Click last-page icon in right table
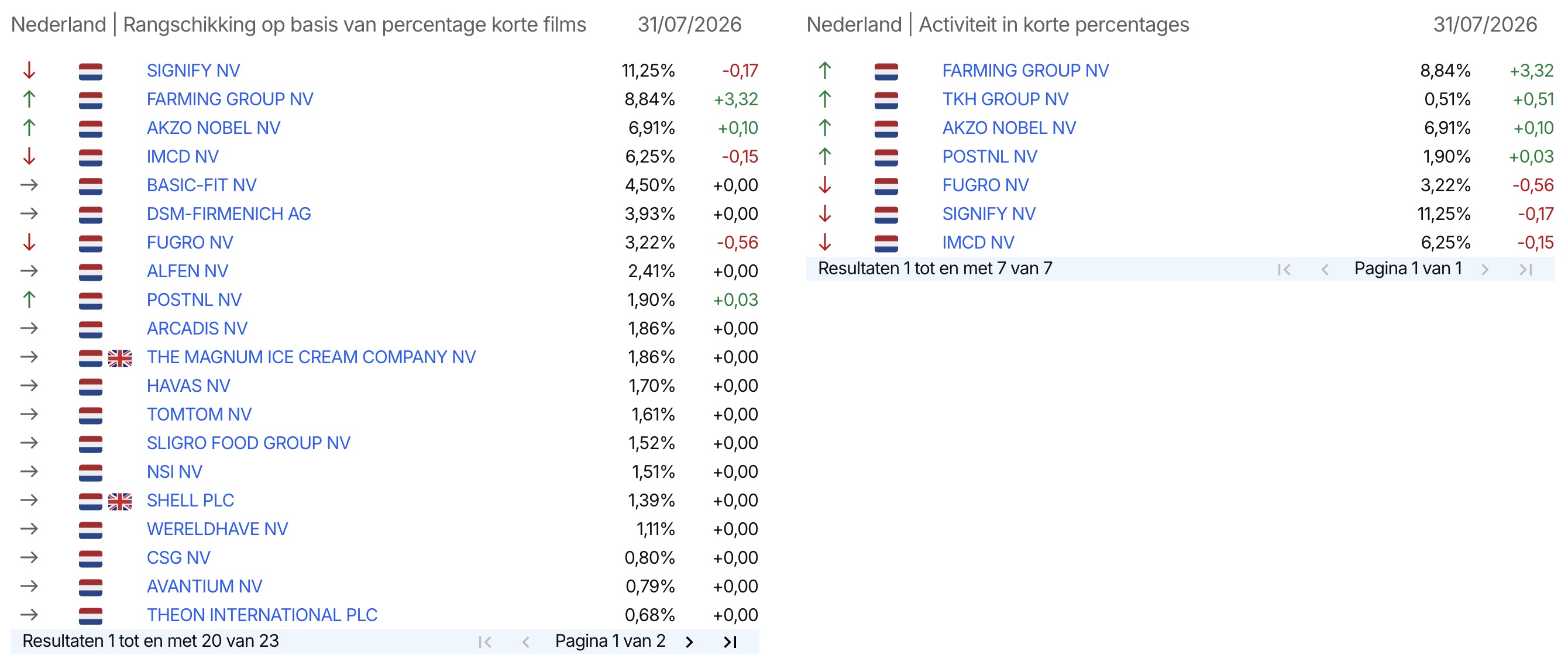 point(1525,270)
